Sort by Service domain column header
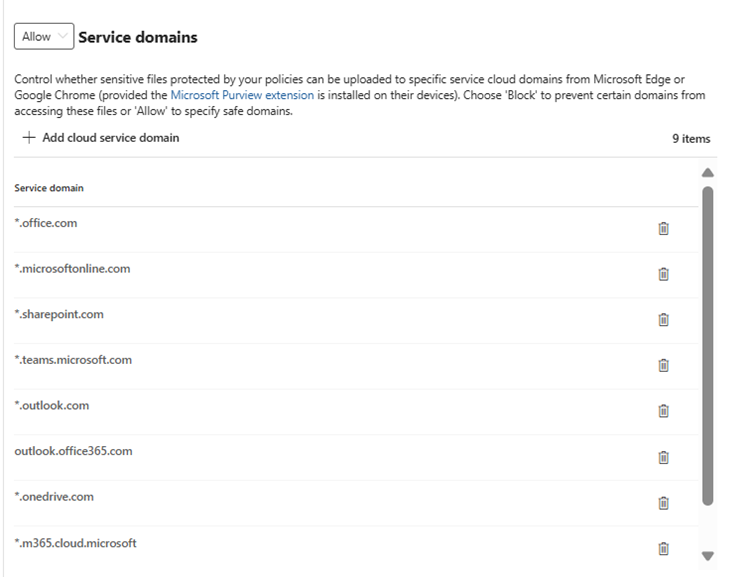 [49, 188]
